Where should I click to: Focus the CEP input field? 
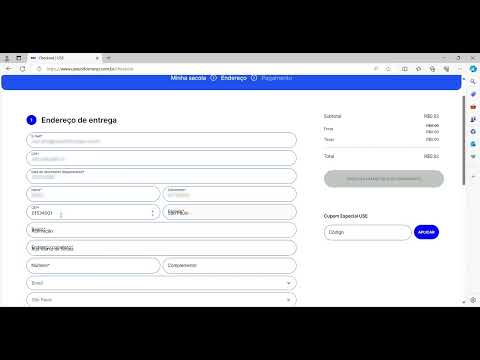pyautogui.click(x=93, y=212)
